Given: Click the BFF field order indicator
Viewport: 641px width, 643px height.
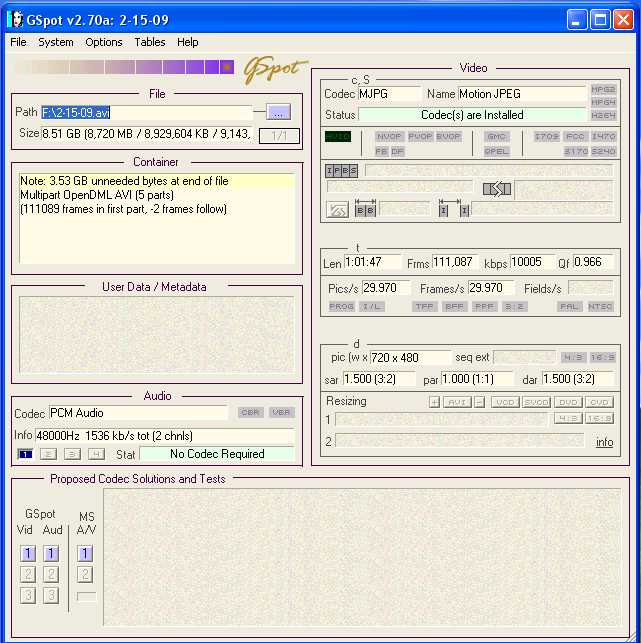Looking at the screenshot, I should (x=454, y=307).
